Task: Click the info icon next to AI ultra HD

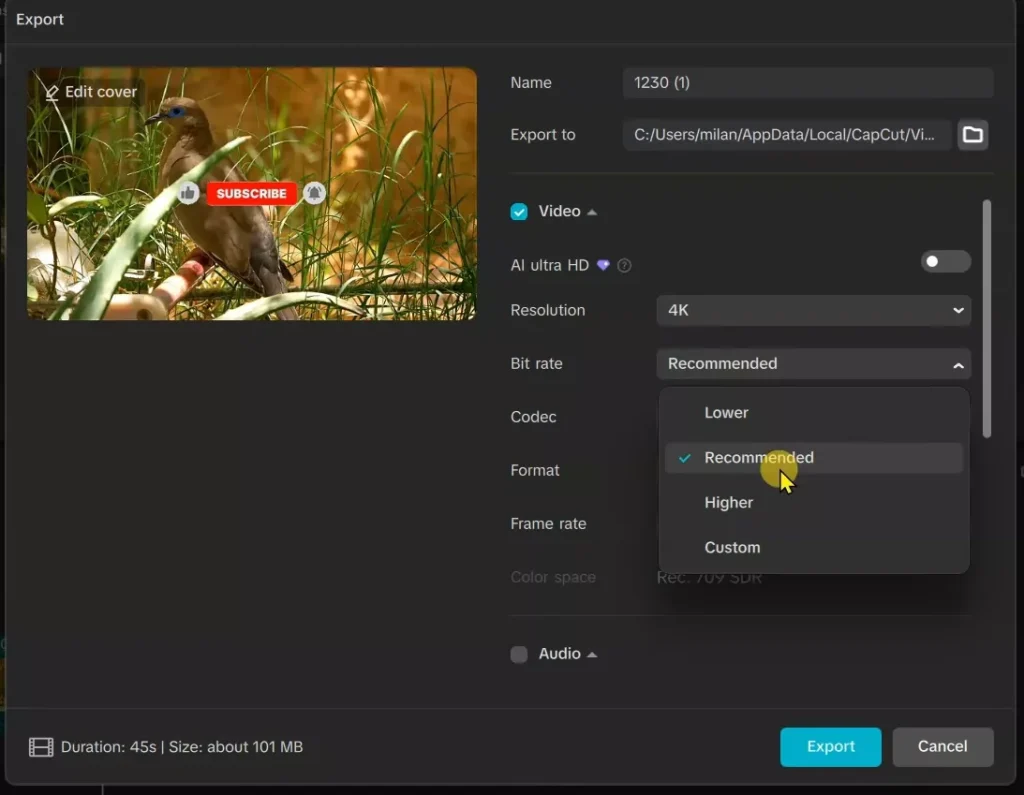Action: 625,265
